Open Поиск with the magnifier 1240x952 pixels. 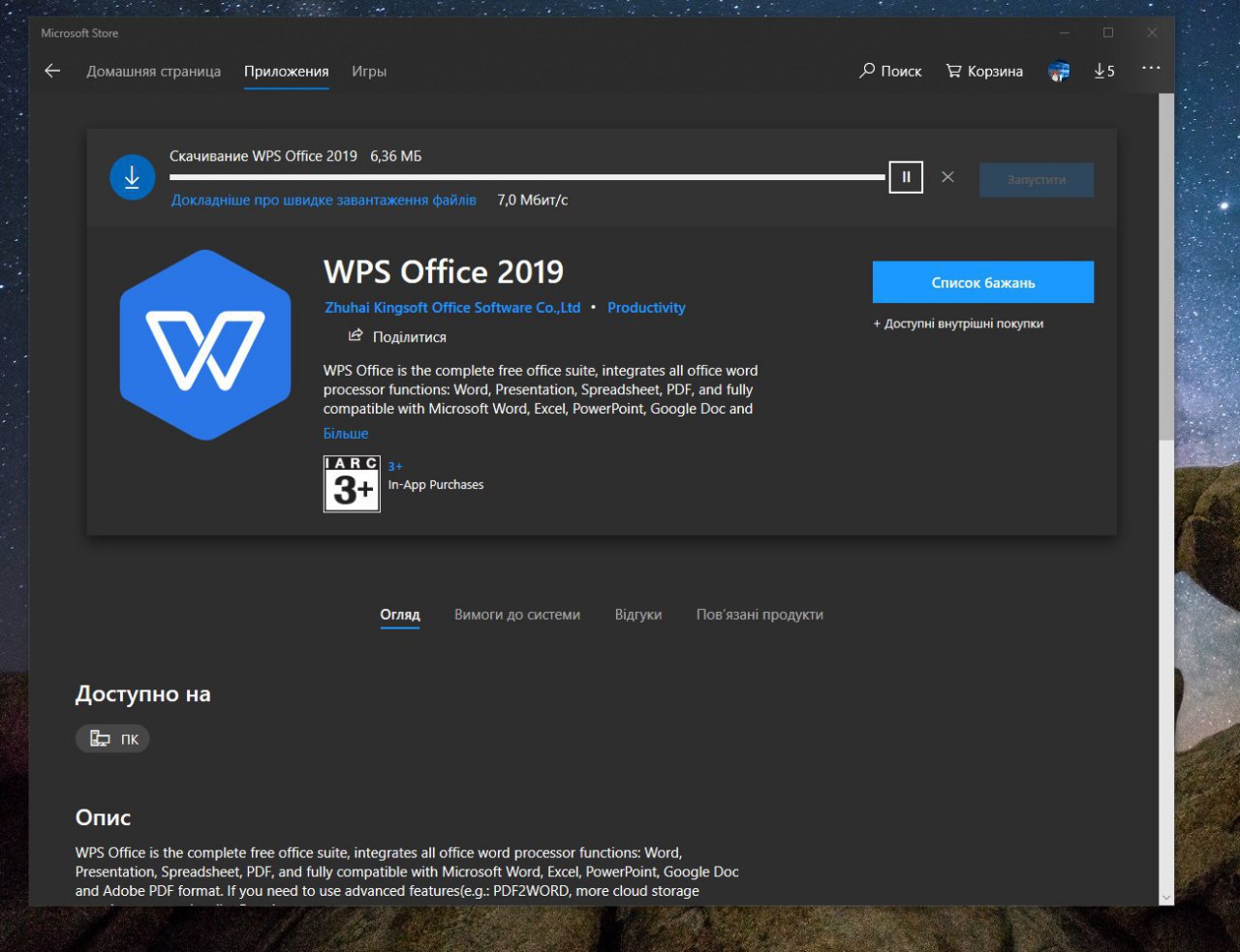click(x=890, y=71)
